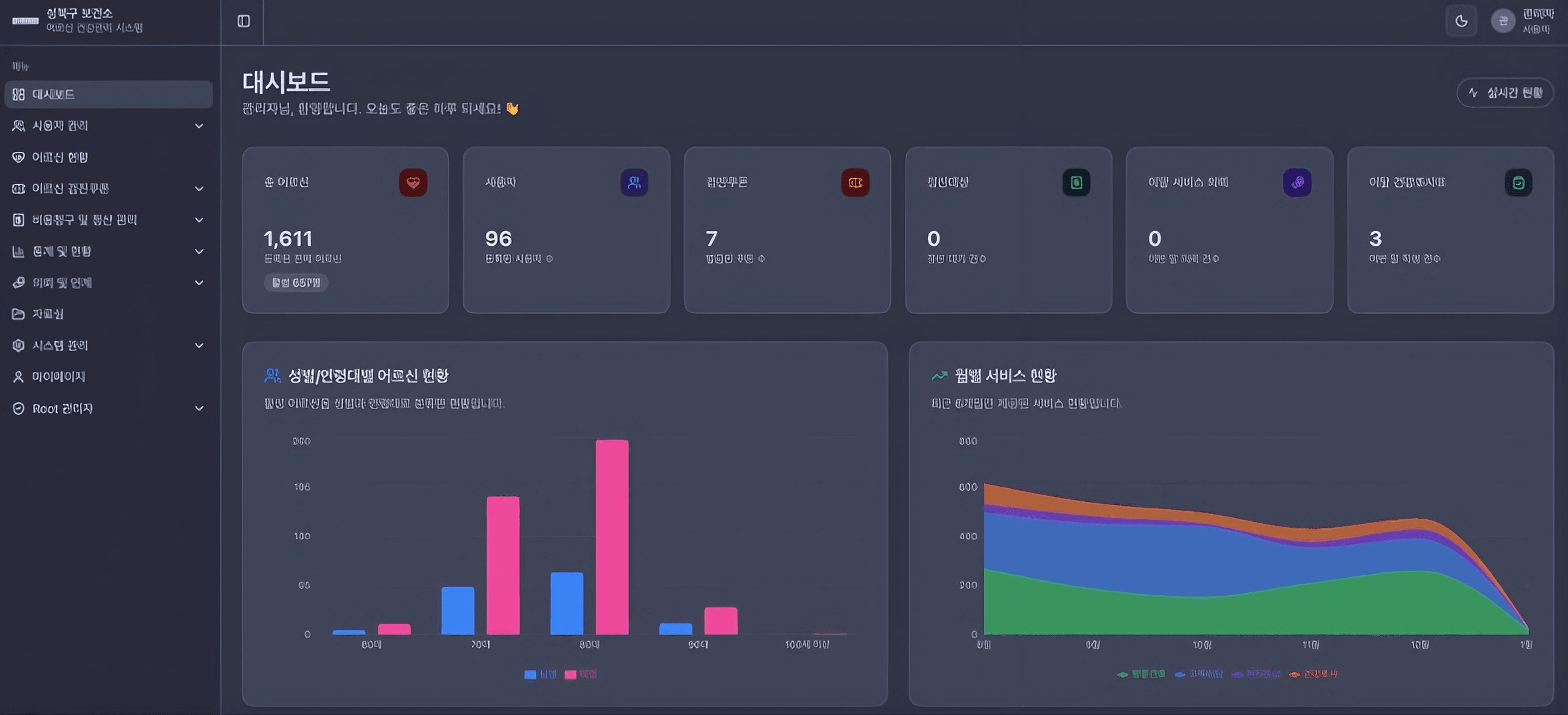Click the sidebar collapse panel icon

coord(244,21)
